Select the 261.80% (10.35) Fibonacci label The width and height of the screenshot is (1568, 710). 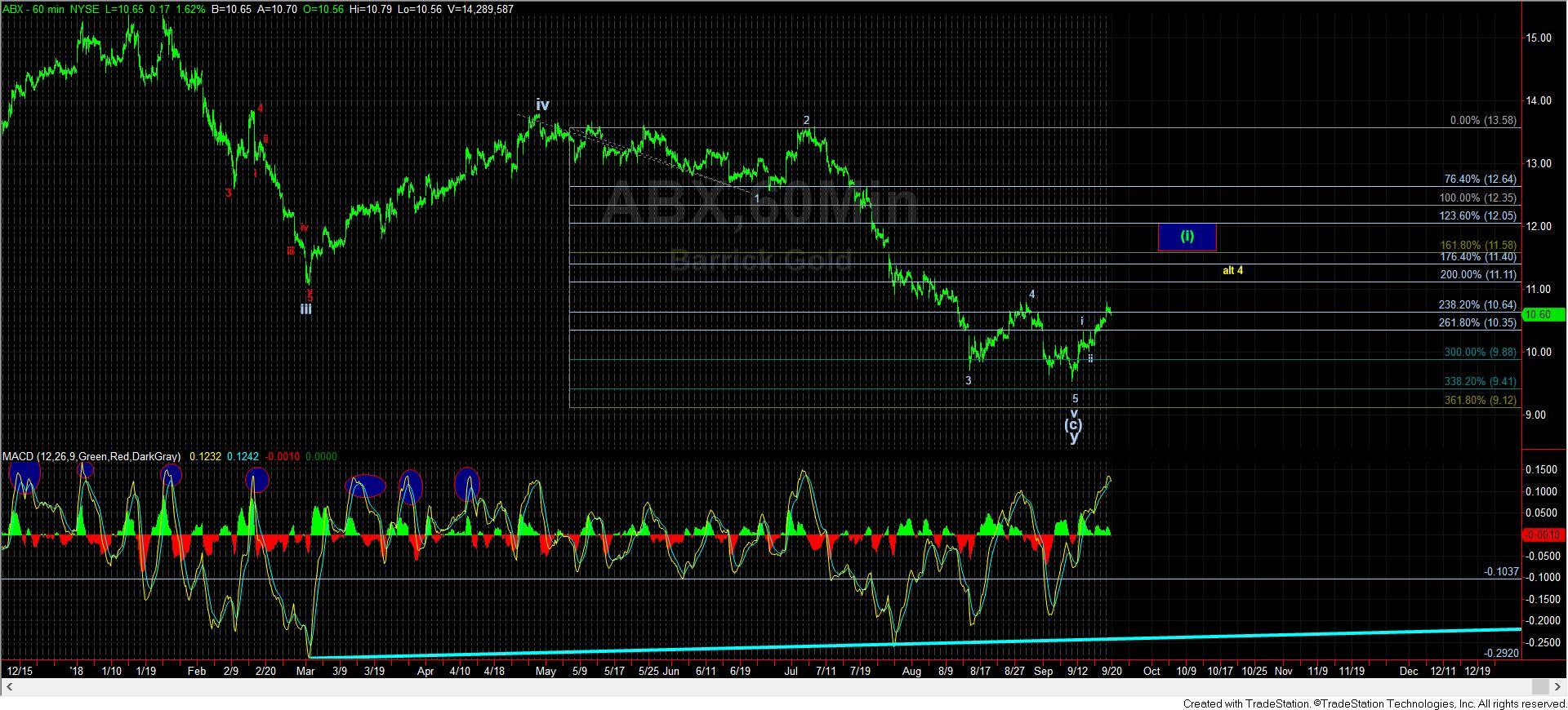[1477, 322]
